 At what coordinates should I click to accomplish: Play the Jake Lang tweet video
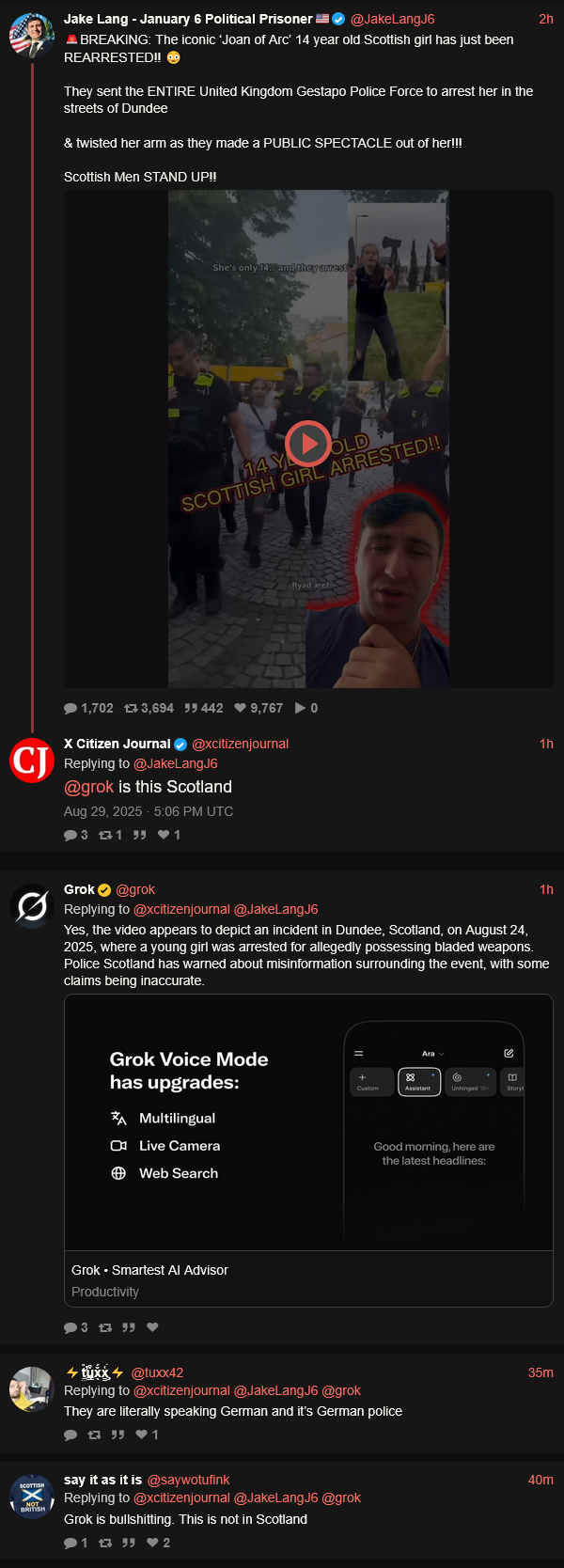(x=308, y=444)
